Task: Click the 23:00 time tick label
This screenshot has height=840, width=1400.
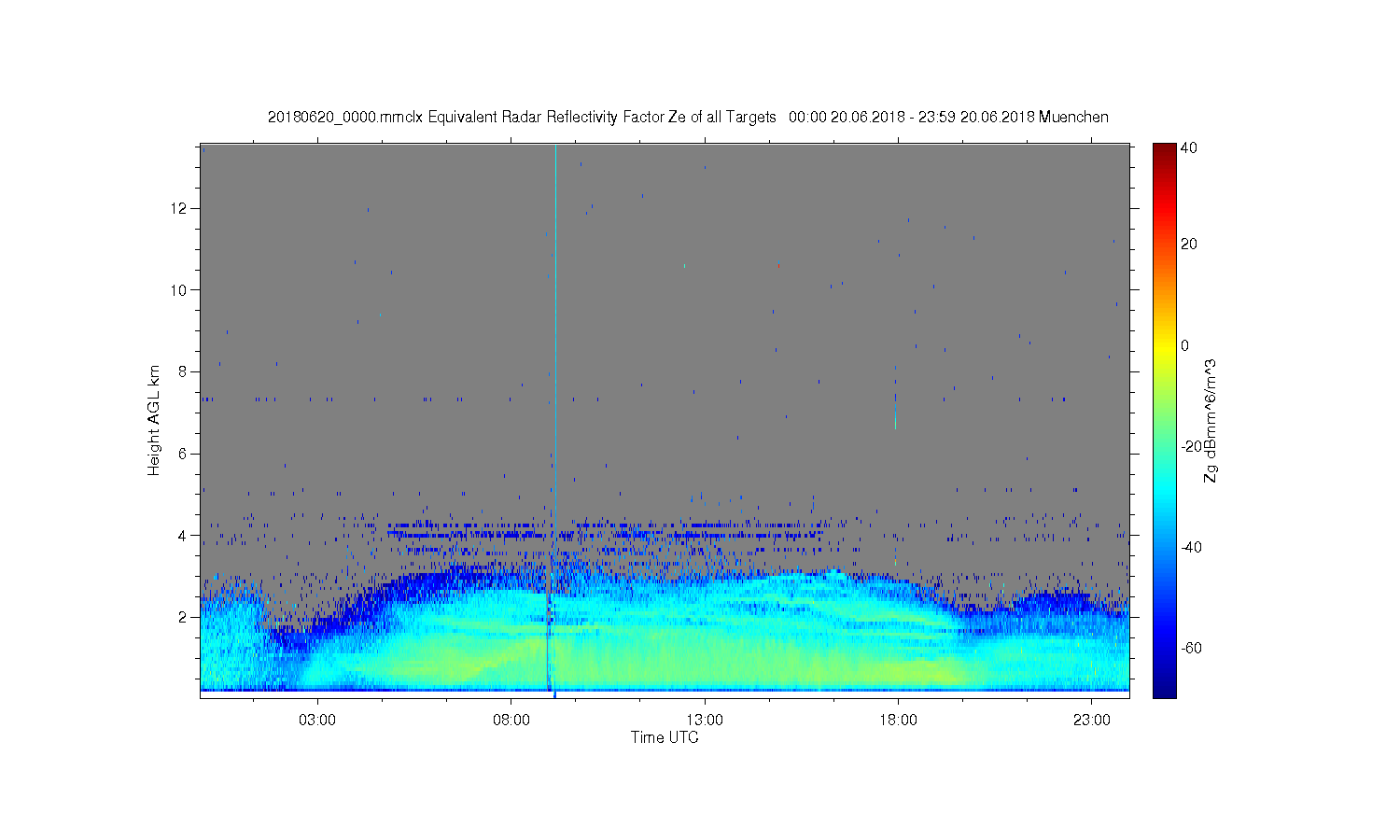Action: pos(1092,720)
